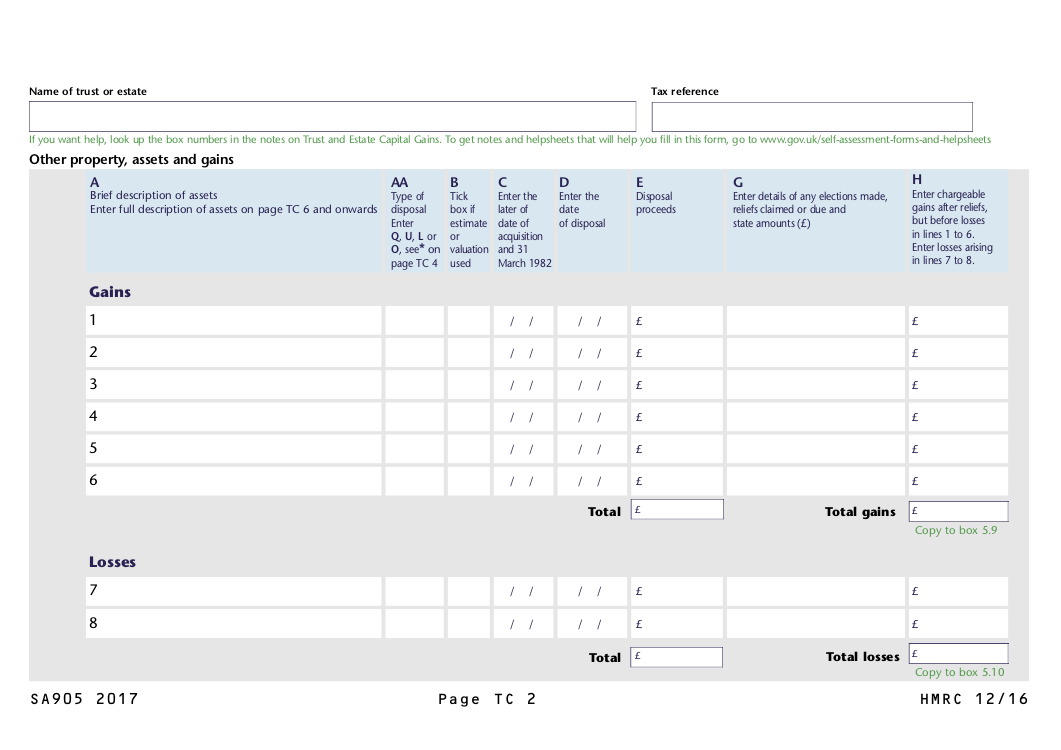Click row 8 acquisition date field

point(523,623)
